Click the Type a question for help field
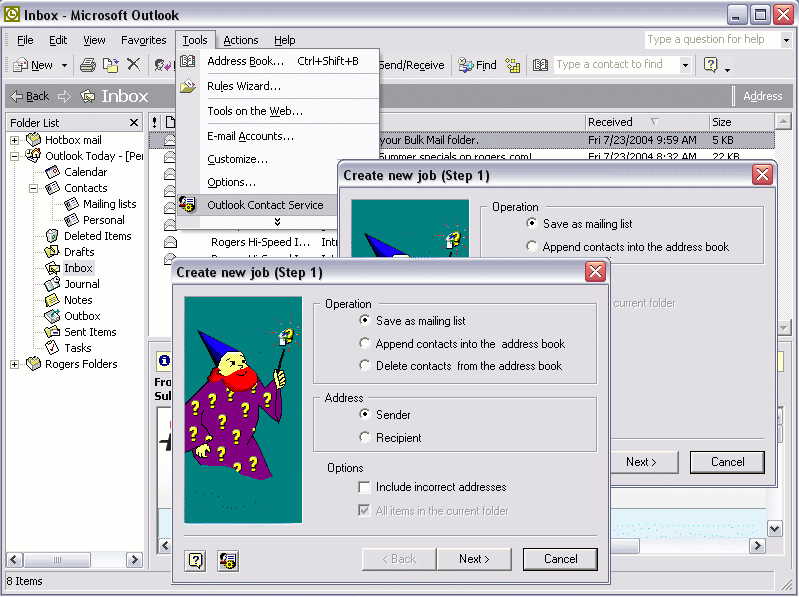799x597 pixels. pyautogui.click(x=712, y=40)
